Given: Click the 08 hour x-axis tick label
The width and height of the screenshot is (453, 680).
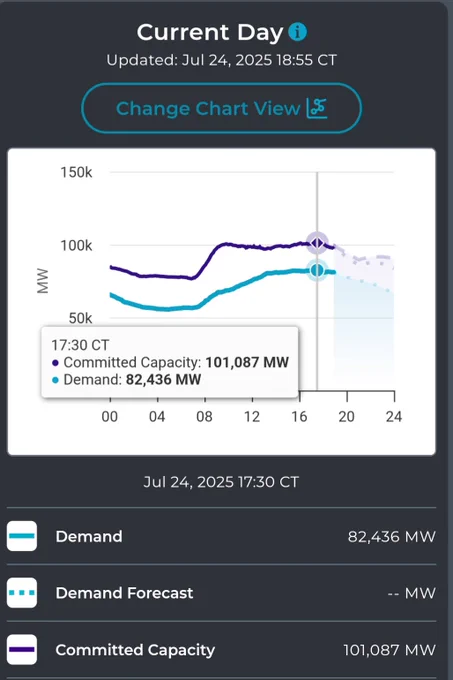Looking at the screenshot, I should 204,417.
